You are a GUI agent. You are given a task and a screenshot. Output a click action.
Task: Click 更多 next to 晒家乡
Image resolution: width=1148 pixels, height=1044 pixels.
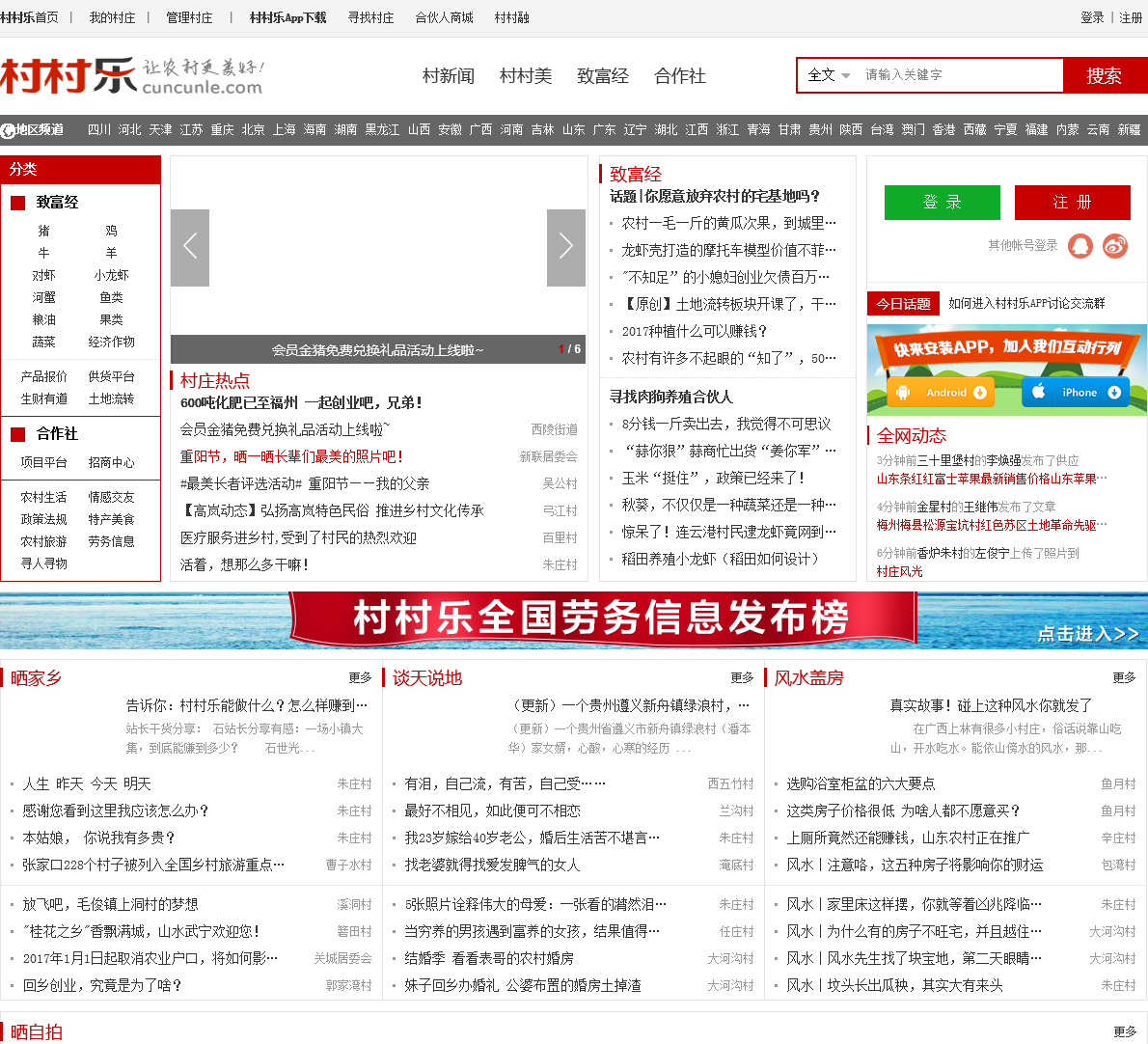click(x=360, y=678)
